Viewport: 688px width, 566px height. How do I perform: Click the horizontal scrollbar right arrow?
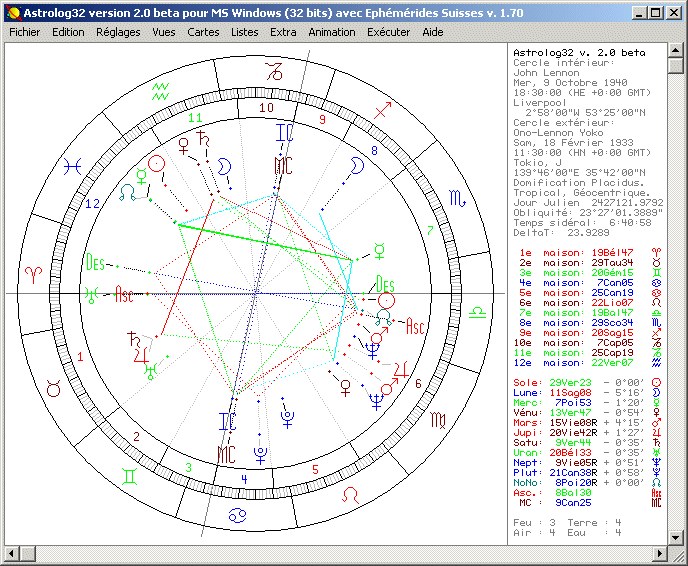point(661,554)
